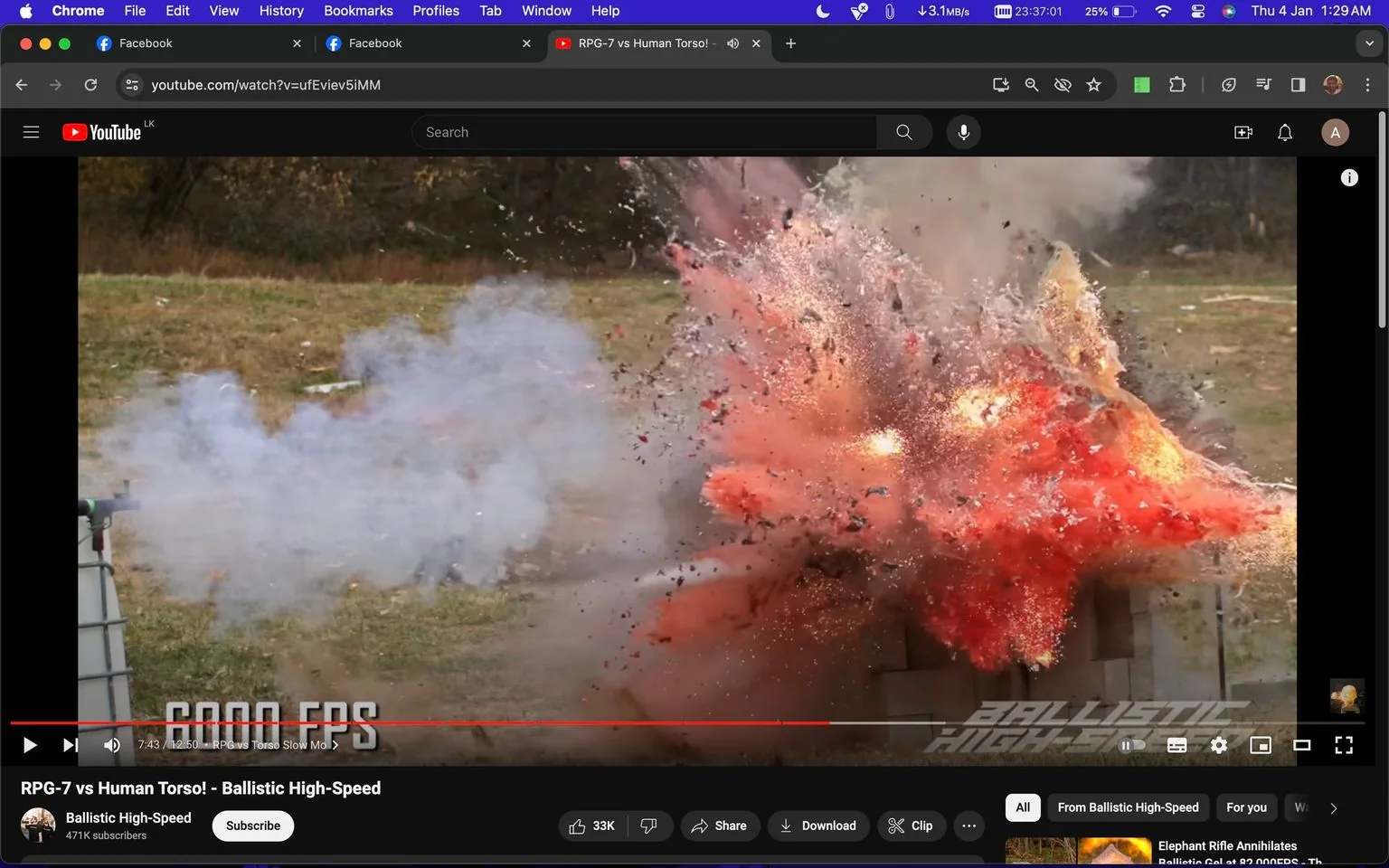Image resolution: width=1389 pixels, height=868 pixels.
Task: Open the RPG vs Torso Slow Mo chapter list
Action: click(x=275, y=745)
